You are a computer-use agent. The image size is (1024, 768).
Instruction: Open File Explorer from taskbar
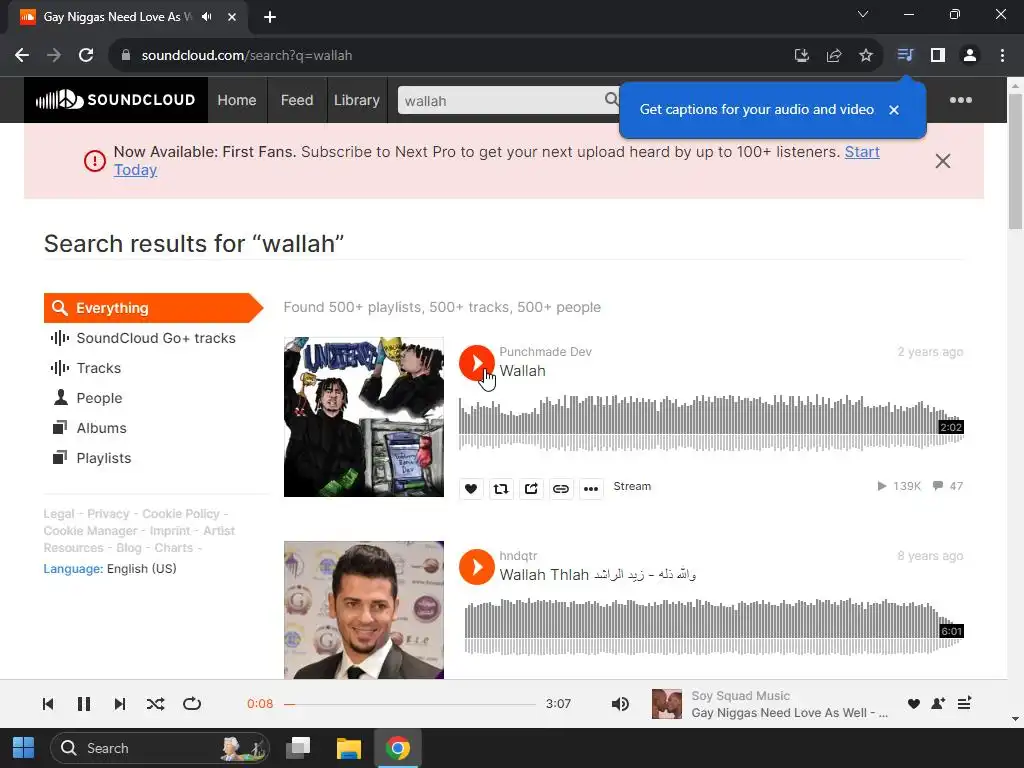click(x=349, y=748)
